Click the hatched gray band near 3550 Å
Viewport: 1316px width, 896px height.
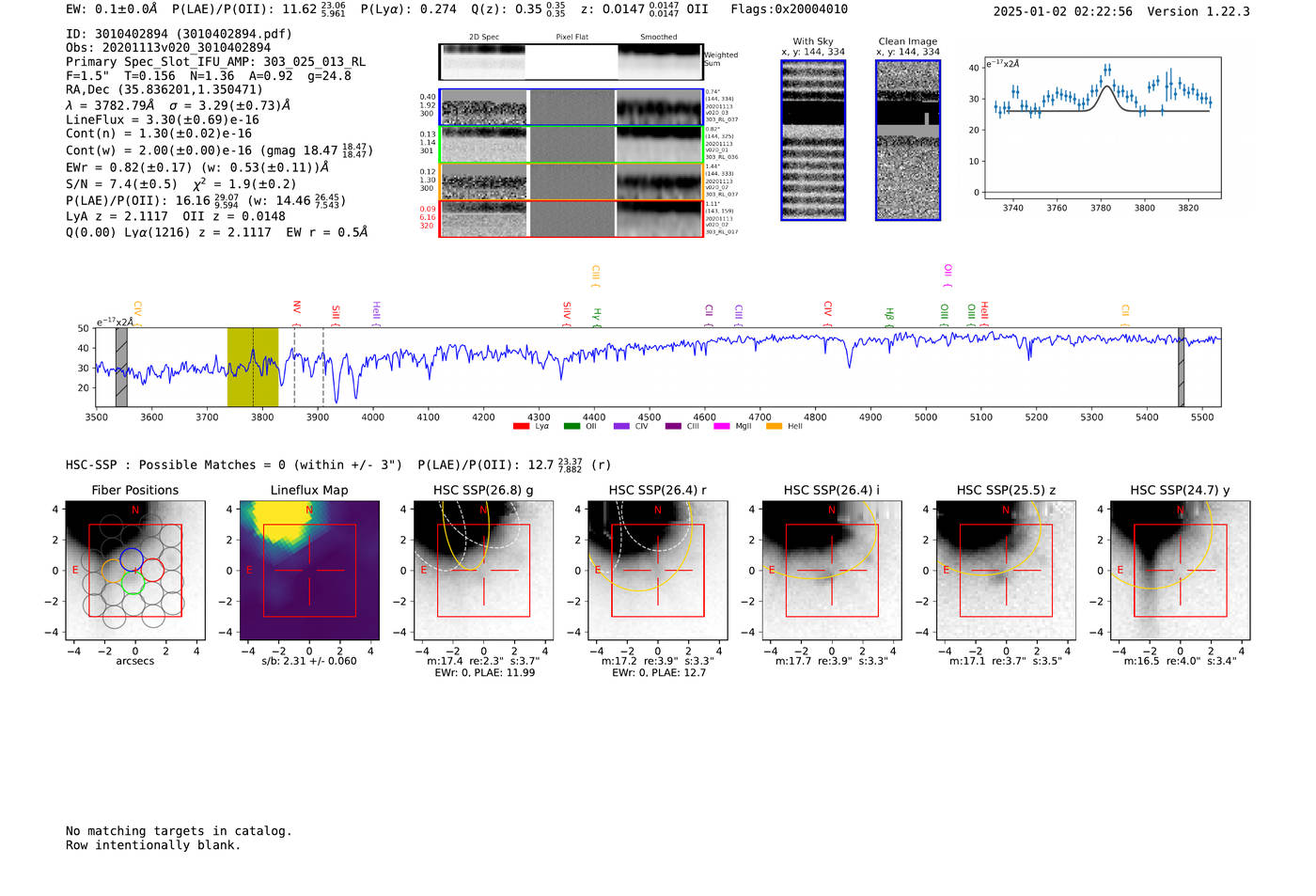pyautogui.click(x=121, y=368)
